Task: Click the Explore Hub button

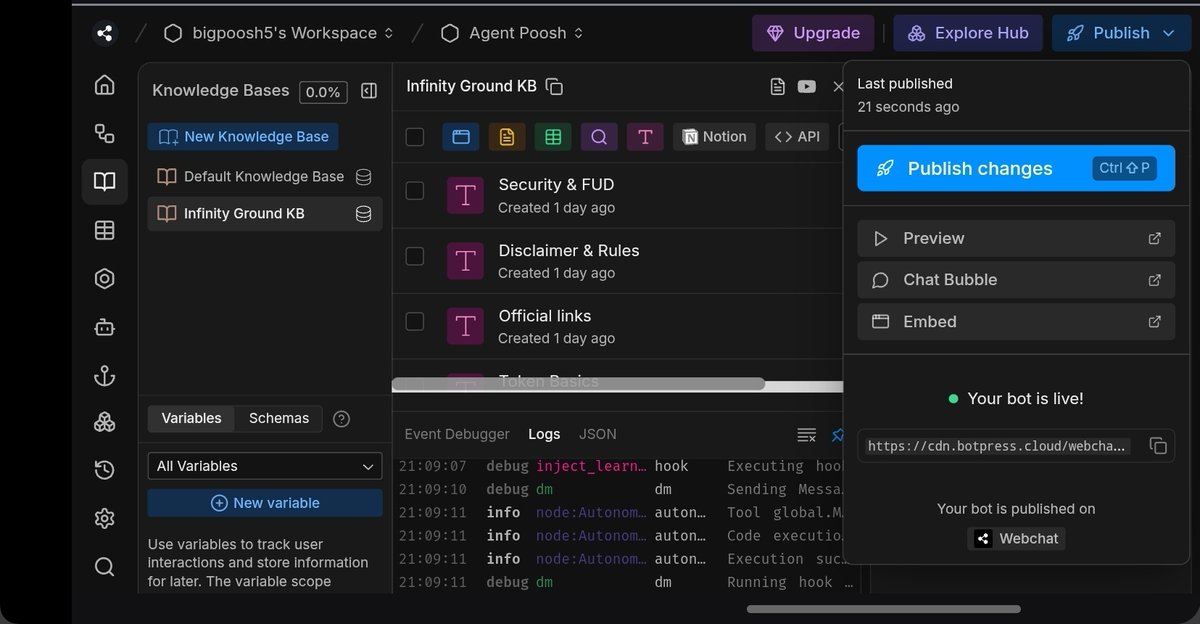Action: [x=968, y=33]
